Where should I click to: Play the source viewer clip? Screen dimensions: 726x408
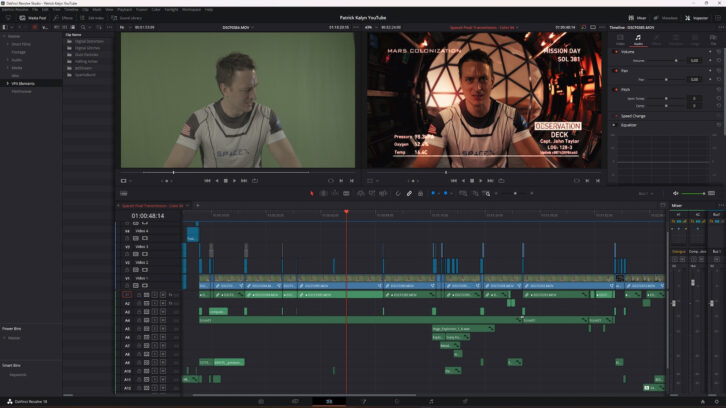tap(235, 181)
